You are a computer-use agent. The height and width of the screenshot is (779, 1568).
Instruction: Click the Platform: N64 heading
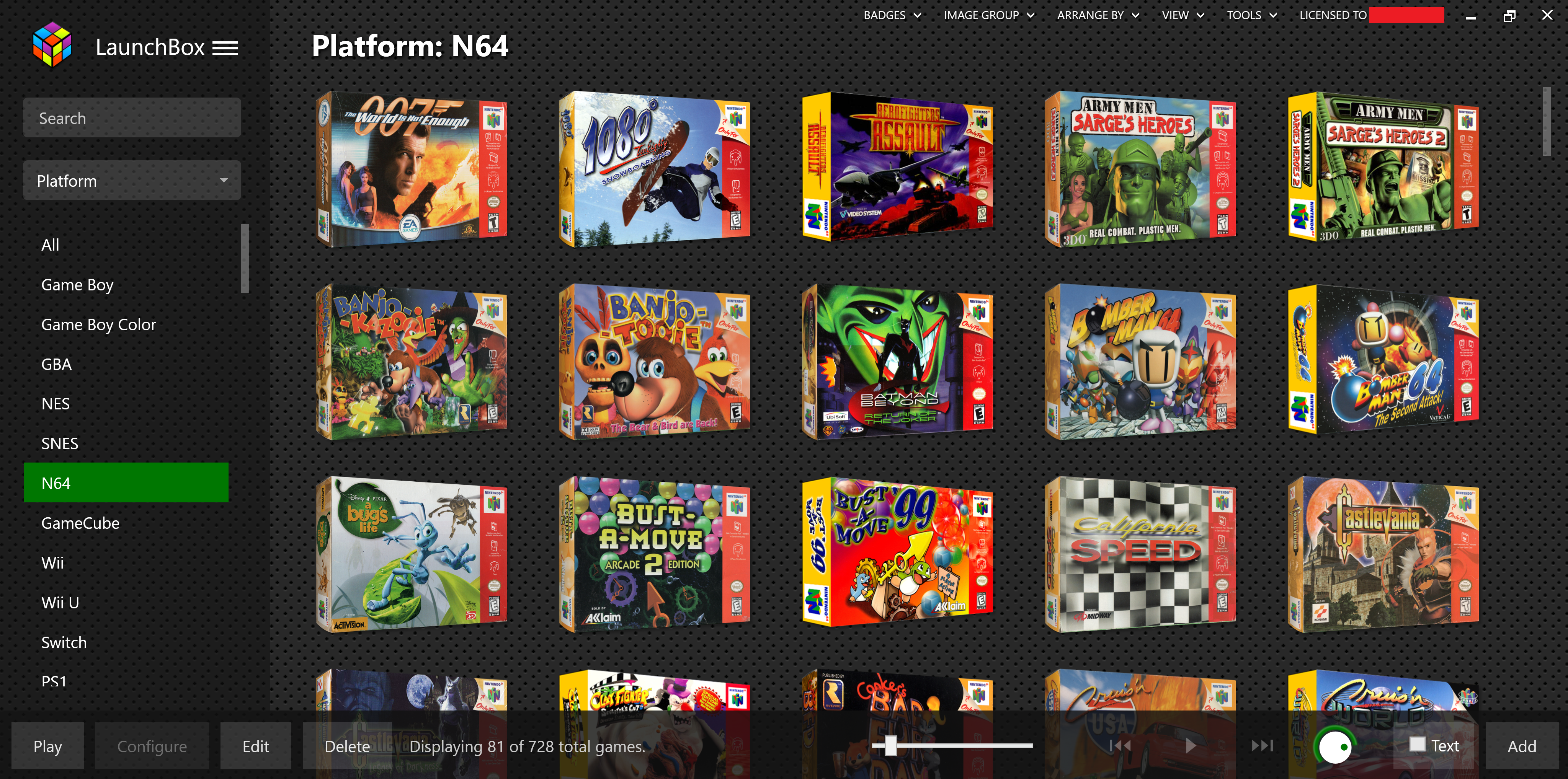(x=410, y=46)
